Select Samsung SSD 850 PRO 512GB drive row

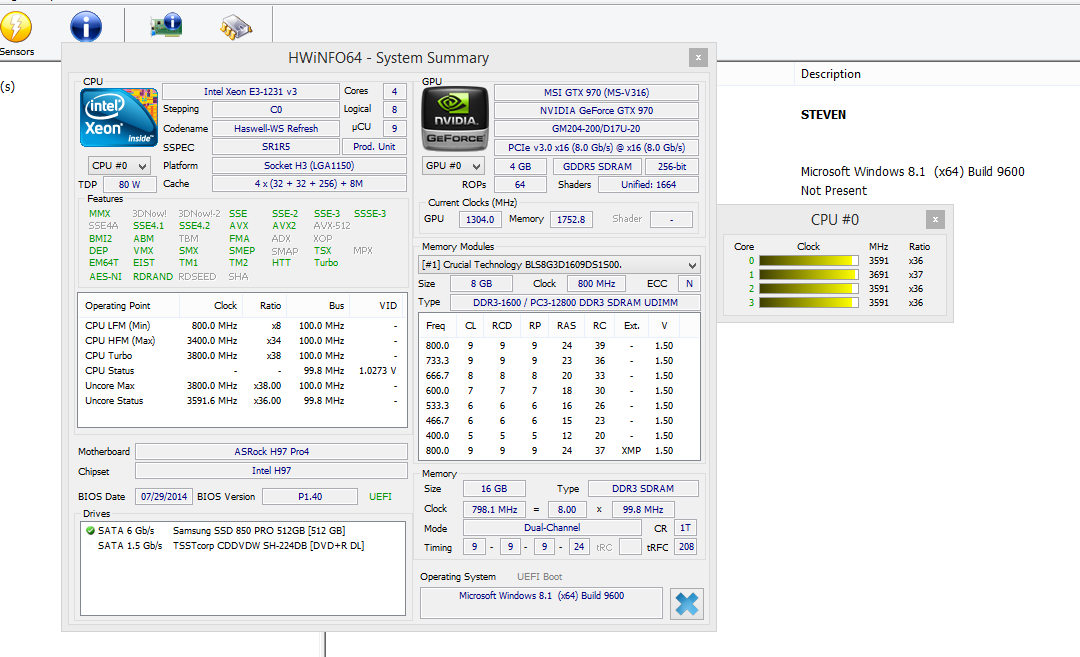(x=242, y=531)
